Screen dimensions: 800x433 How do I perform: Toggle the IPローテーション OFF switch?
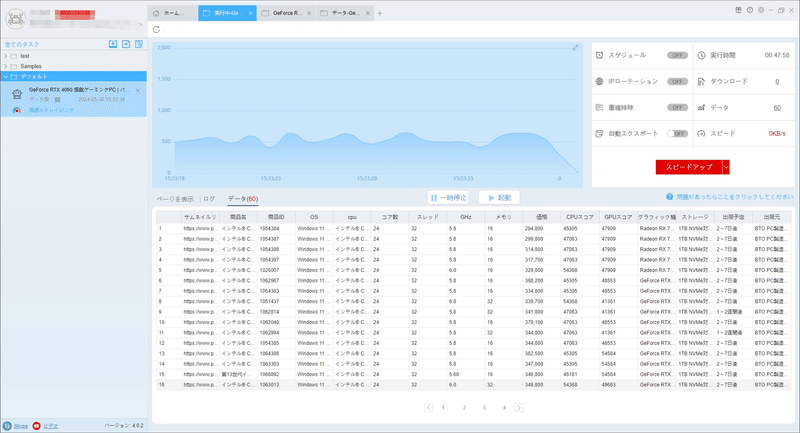click(678, 82)
